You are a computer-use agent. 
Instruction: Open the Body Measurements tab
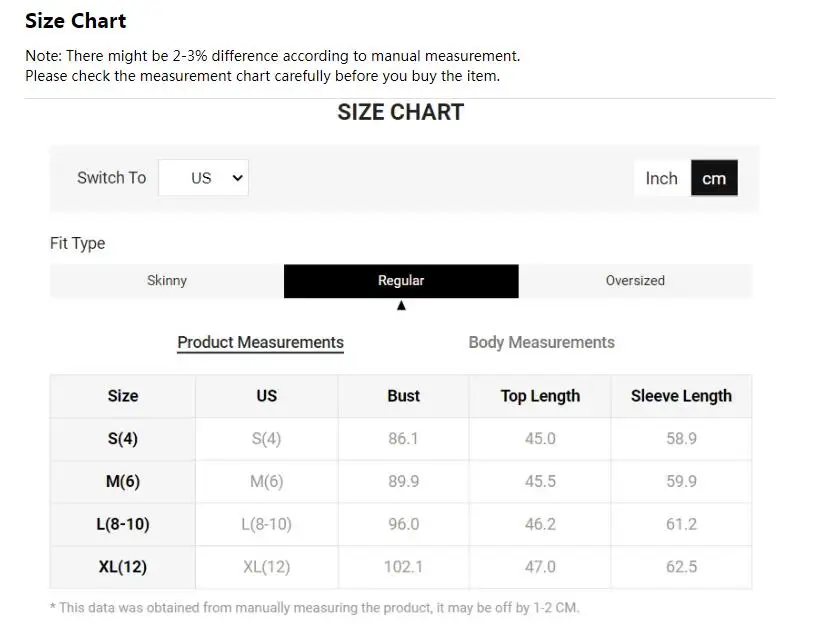click(541, 342)
